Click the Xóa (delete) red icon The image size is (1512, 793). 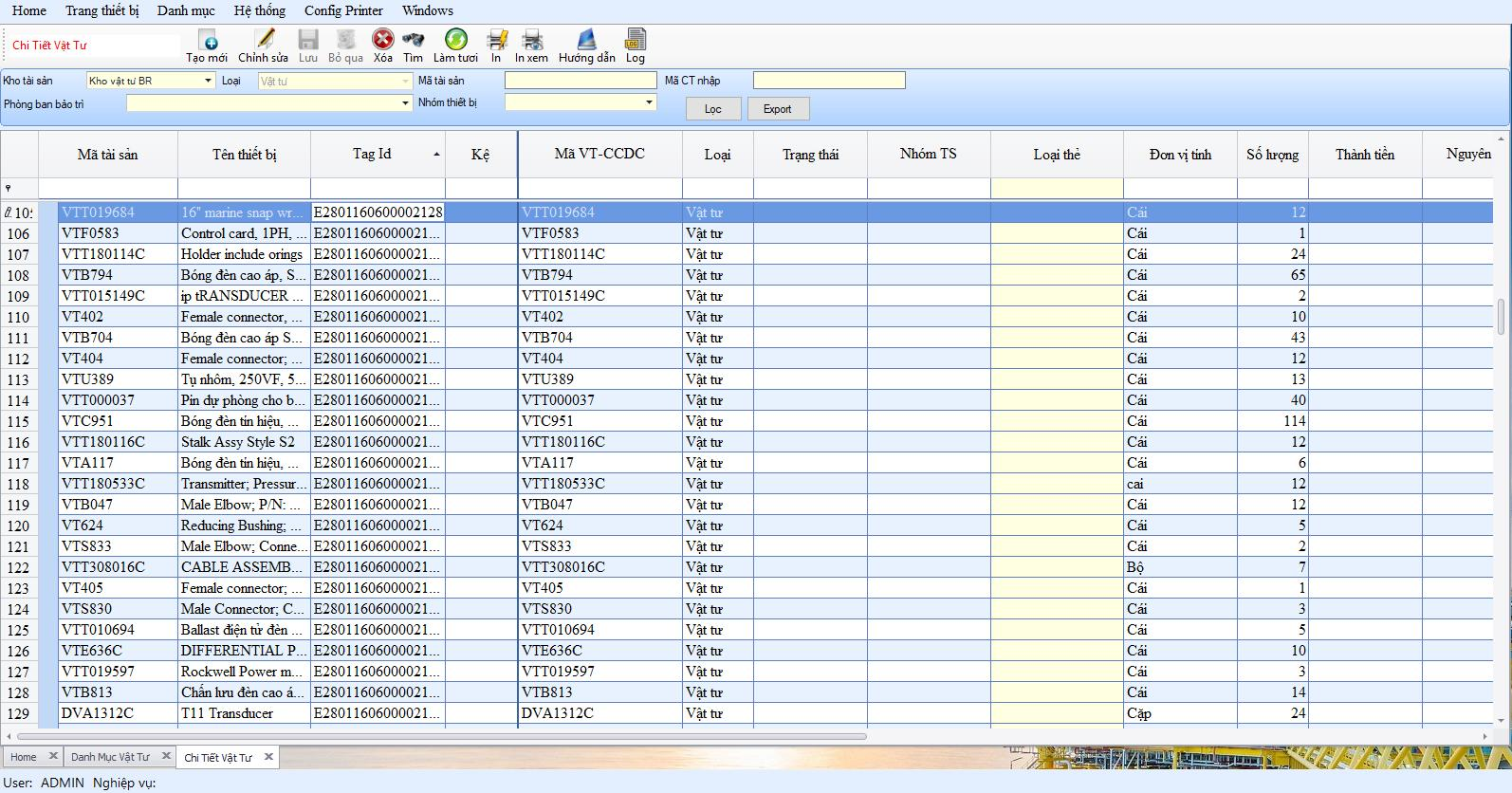pyautogui.click(x=382, y=40)
